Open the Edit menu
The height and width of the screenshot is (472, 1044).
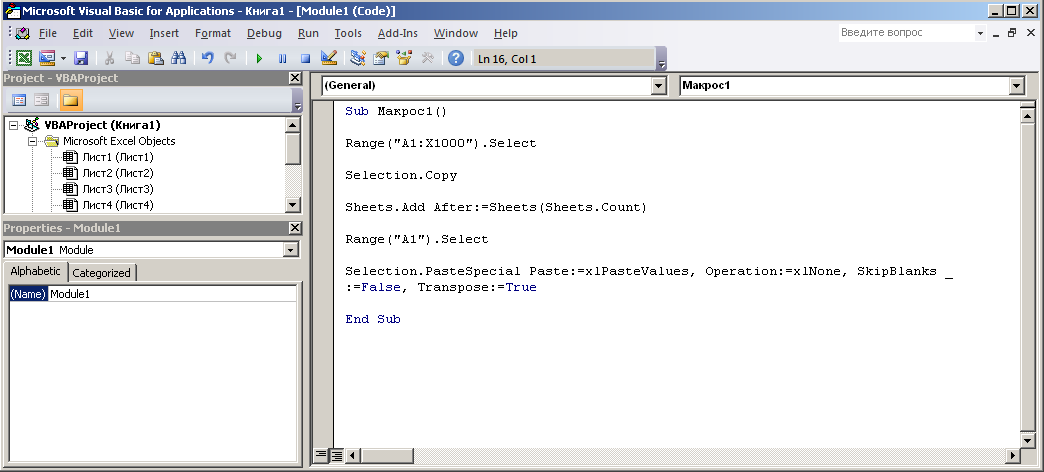coord(83,33)
